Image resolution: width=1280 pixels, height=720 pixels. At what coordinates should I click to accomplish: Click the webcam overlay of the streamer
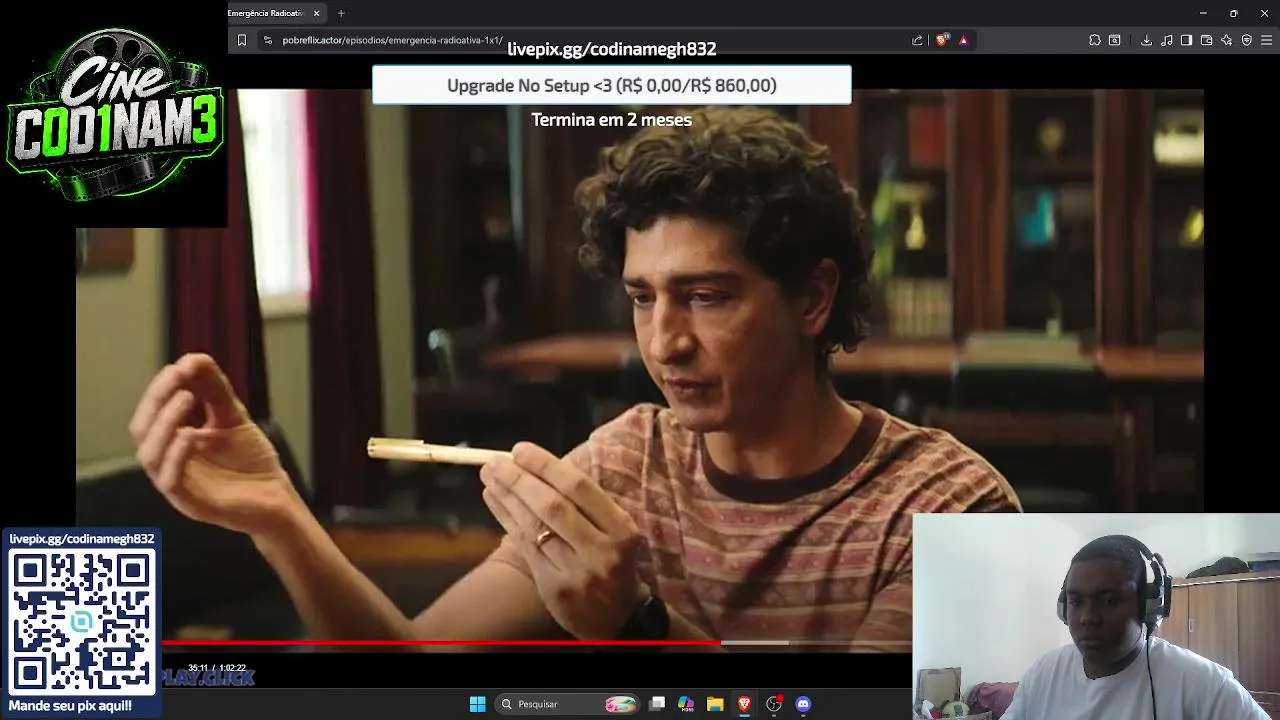click(1096, 617)
